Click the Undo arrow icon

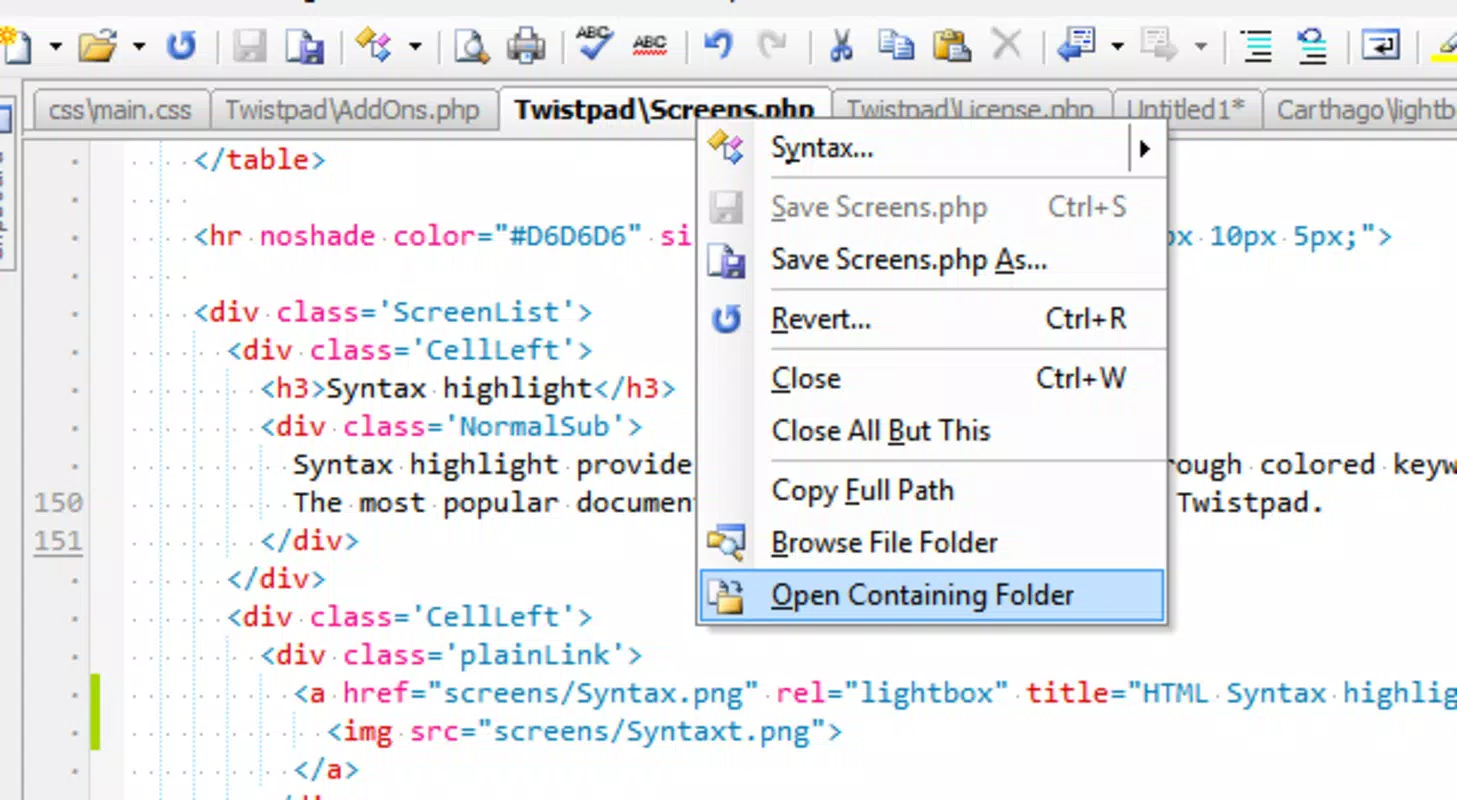coord(718,46)
